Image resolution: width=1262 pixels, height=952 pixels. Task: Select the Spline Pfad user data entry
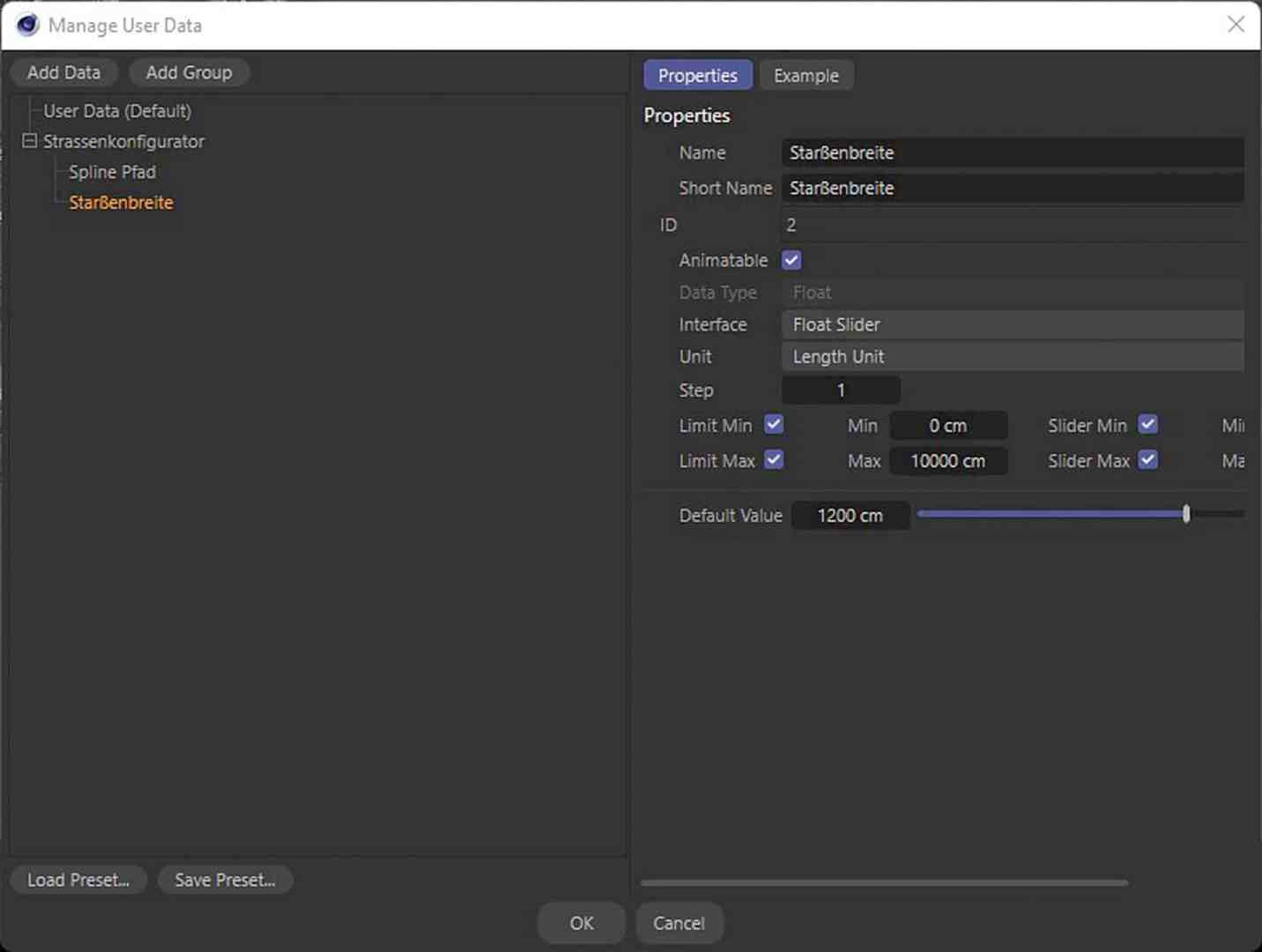111,172
